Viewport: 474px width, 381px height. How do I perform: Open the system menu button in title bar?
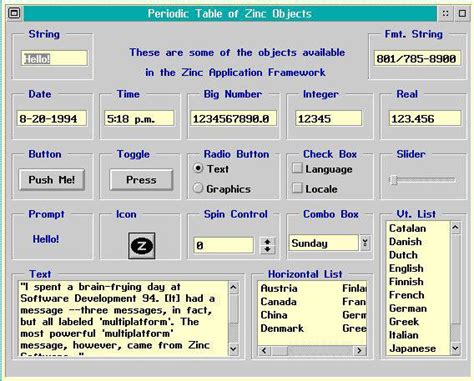pos(14,13)
